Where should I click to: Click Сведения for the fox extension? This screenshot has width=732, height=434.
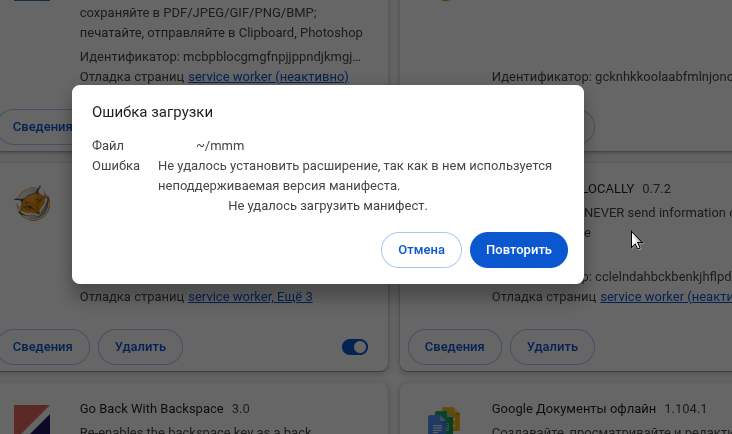pos(42,347)
